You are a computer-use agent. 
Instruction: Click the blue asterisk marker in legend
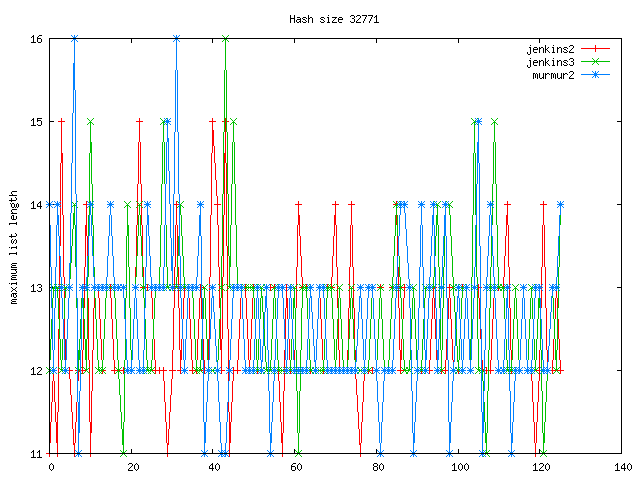tap(597, 76)
